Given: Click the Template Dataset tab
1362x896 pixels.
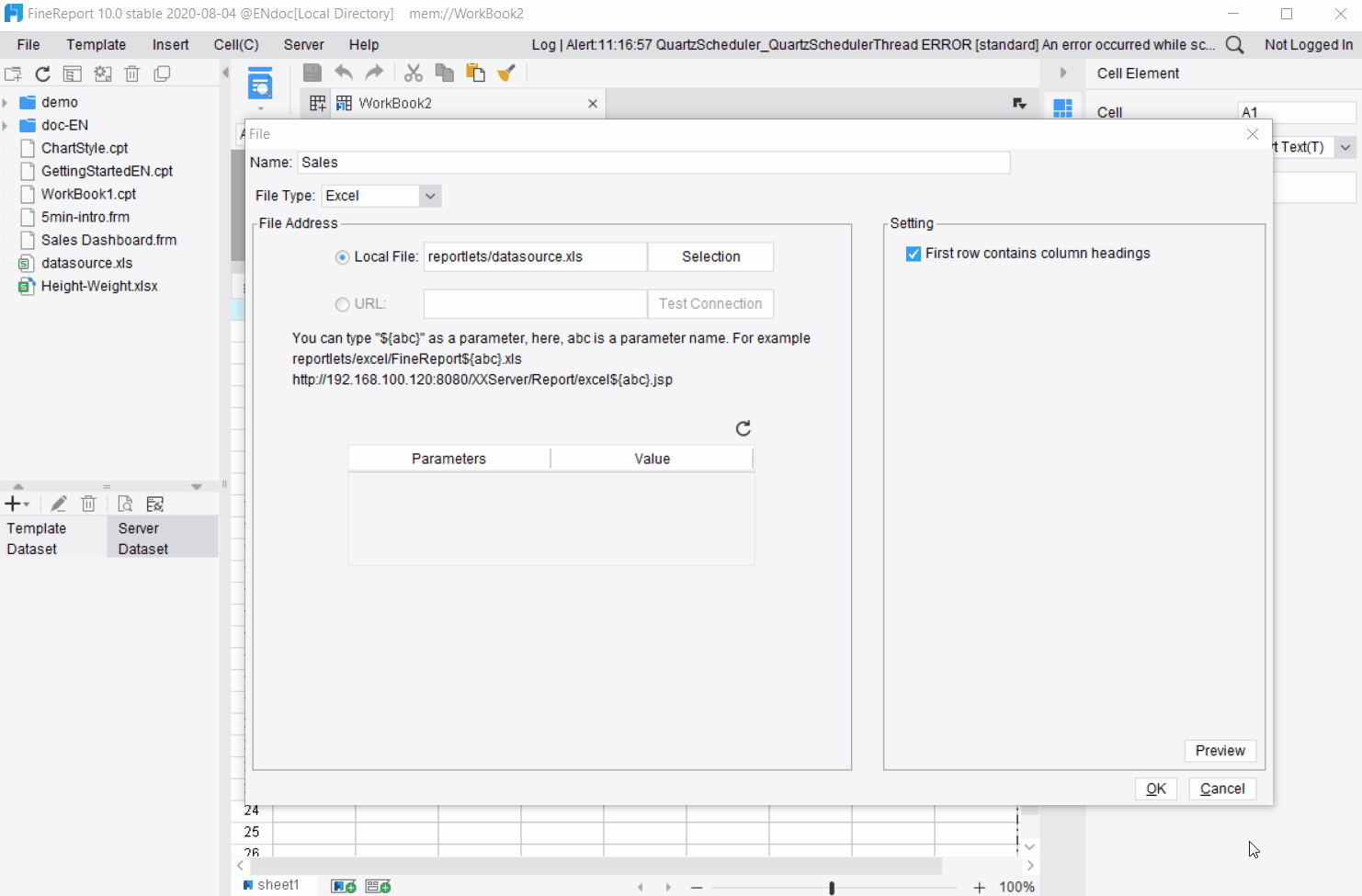Looking at the screenshot, I should (x=53, y=539).
